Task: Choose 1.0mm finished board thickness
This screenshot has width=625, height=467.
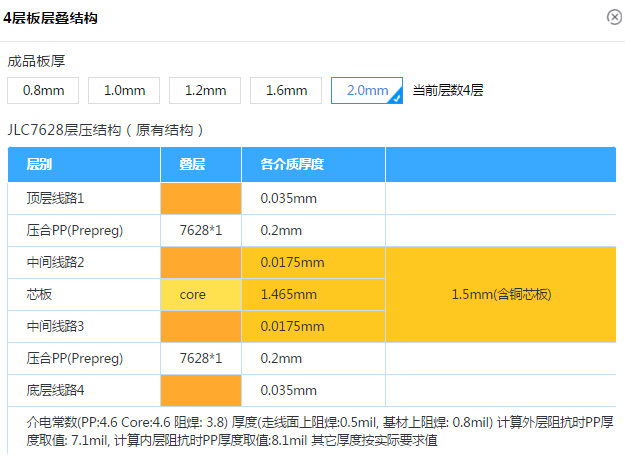Action: tap(124, 90)
